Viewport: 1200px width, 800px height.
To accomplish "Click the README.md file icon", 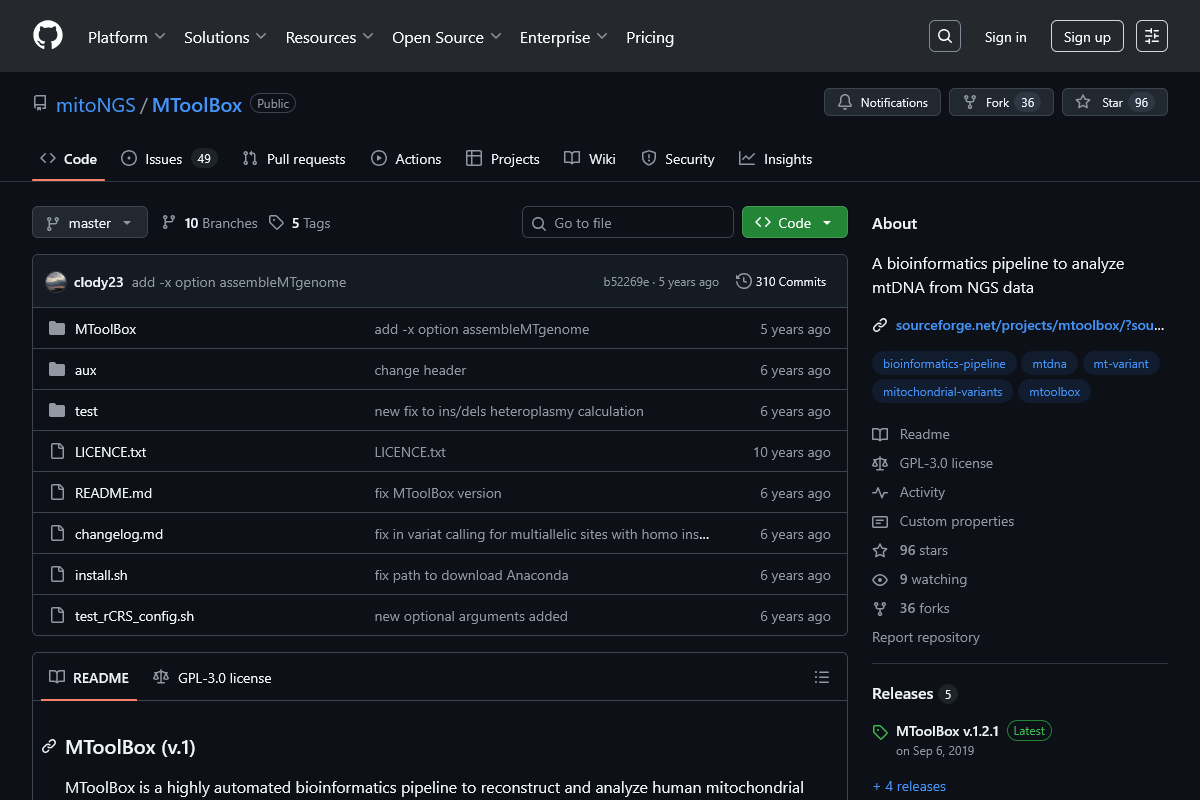I will (x=57, y=492).
